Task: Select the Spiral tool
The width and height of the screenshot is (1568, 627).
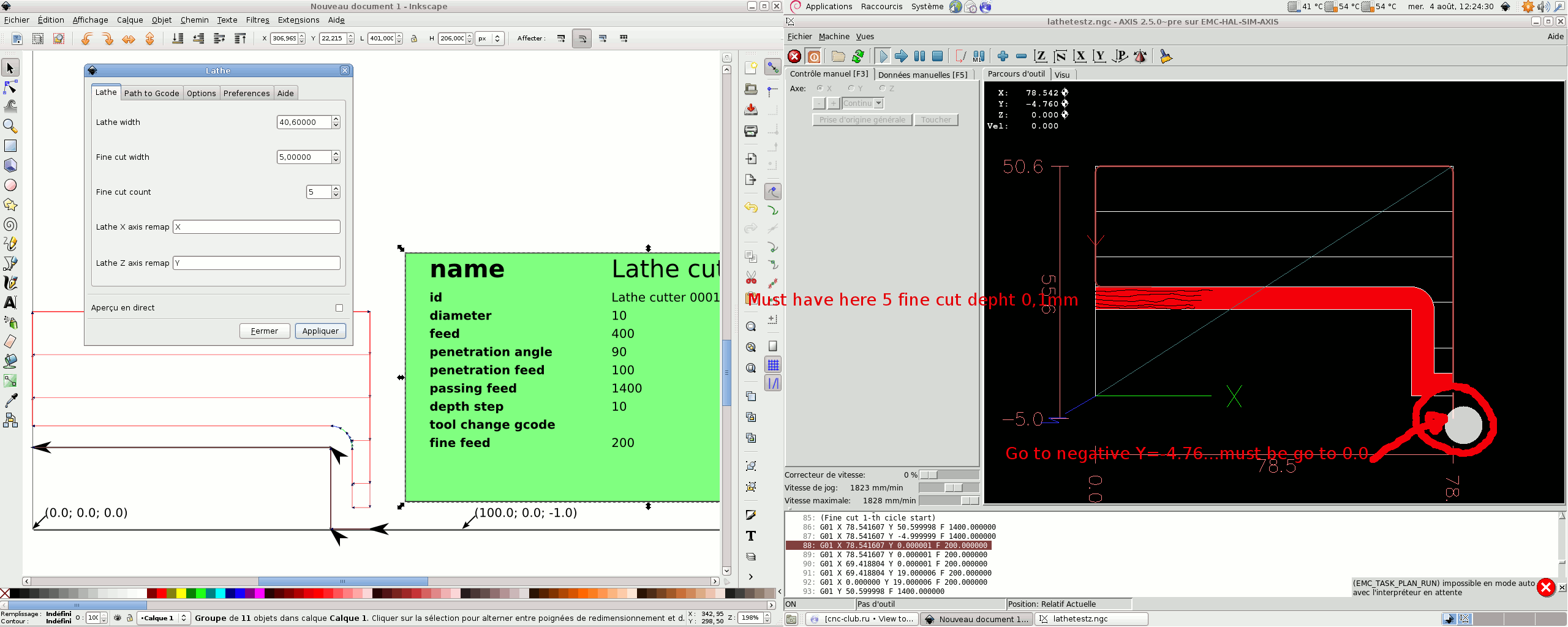Action: [10, 224]
